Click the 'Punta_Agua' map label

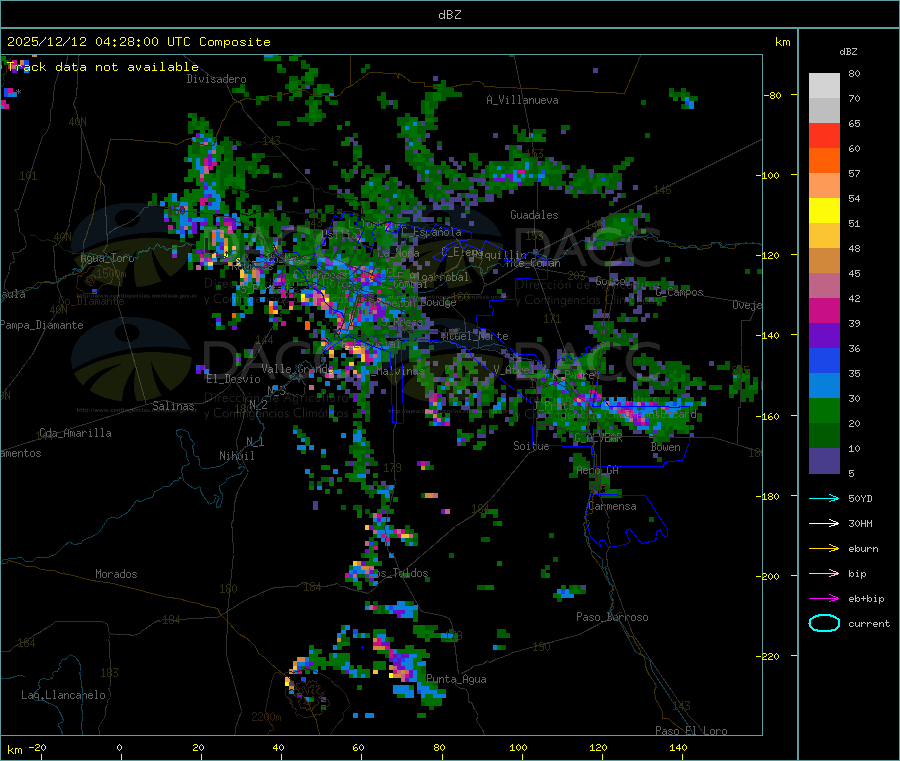(x=456, y=679)
